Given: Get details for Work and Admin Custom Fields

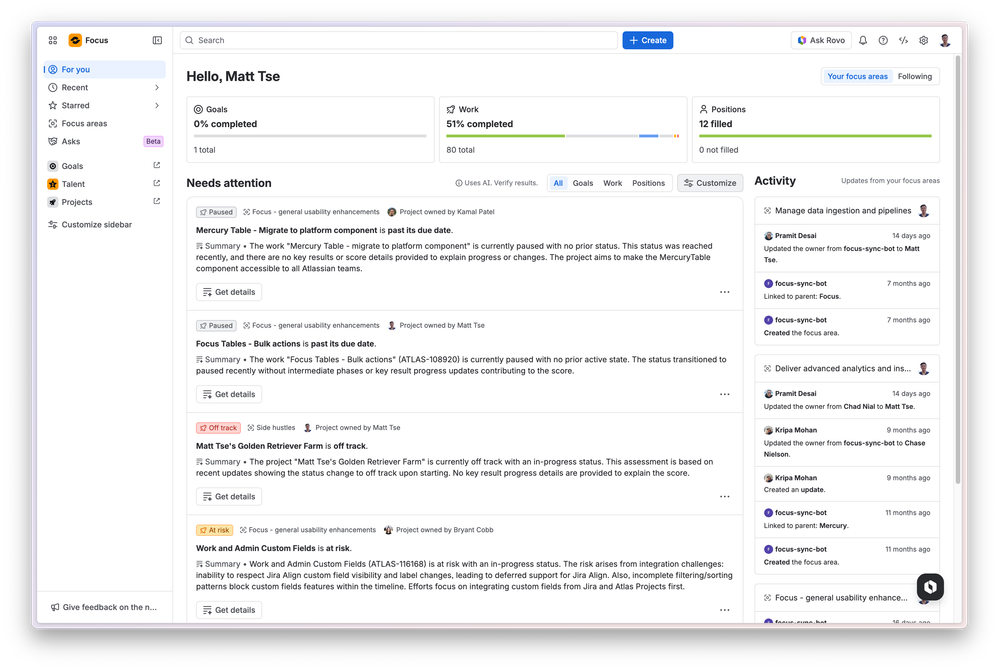Looking at the screenshot, I should [x=229, y=609].
